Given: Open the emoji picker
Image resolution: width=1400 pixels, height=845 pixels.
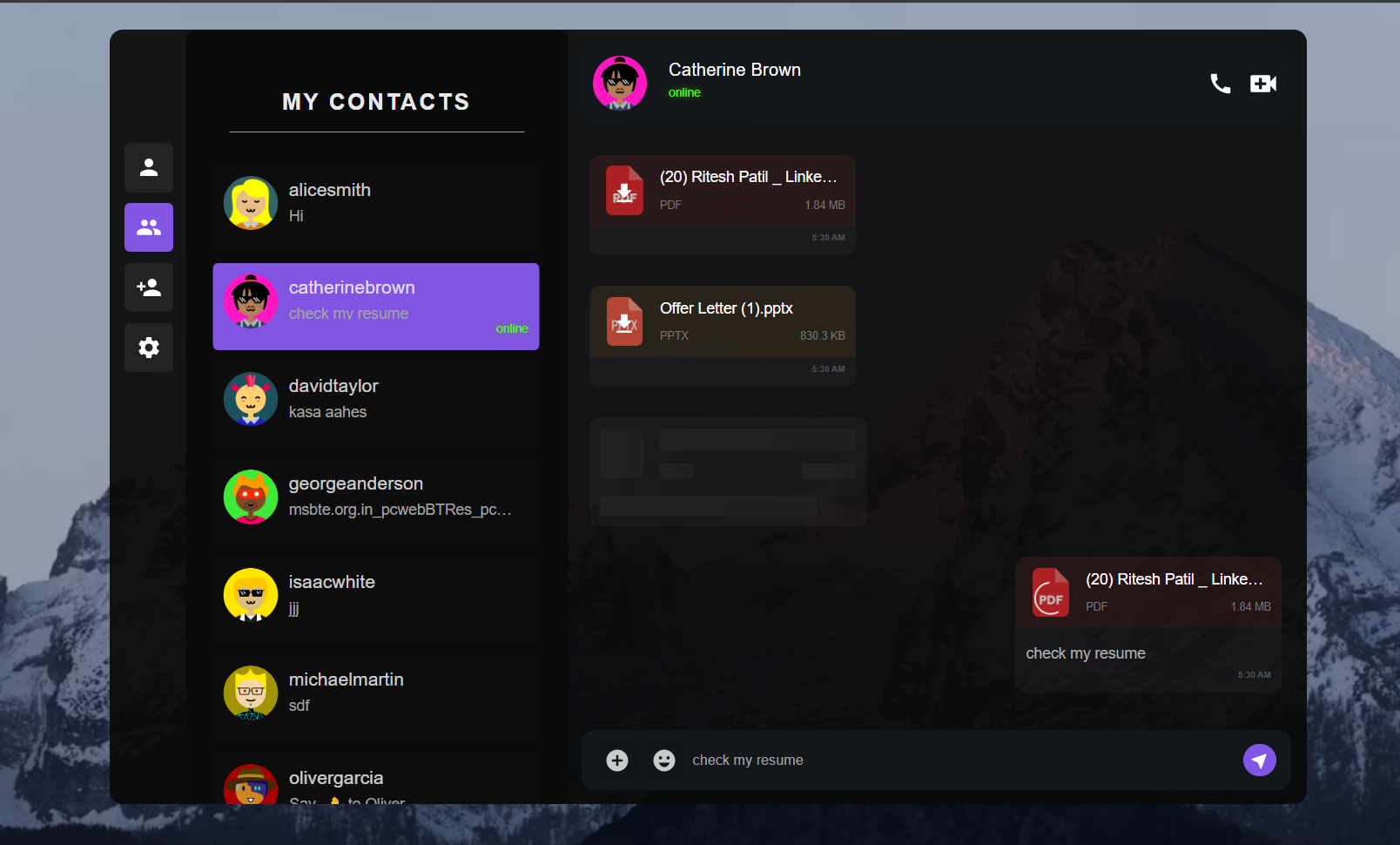Looking at the screenshot, I should (664, 760).
